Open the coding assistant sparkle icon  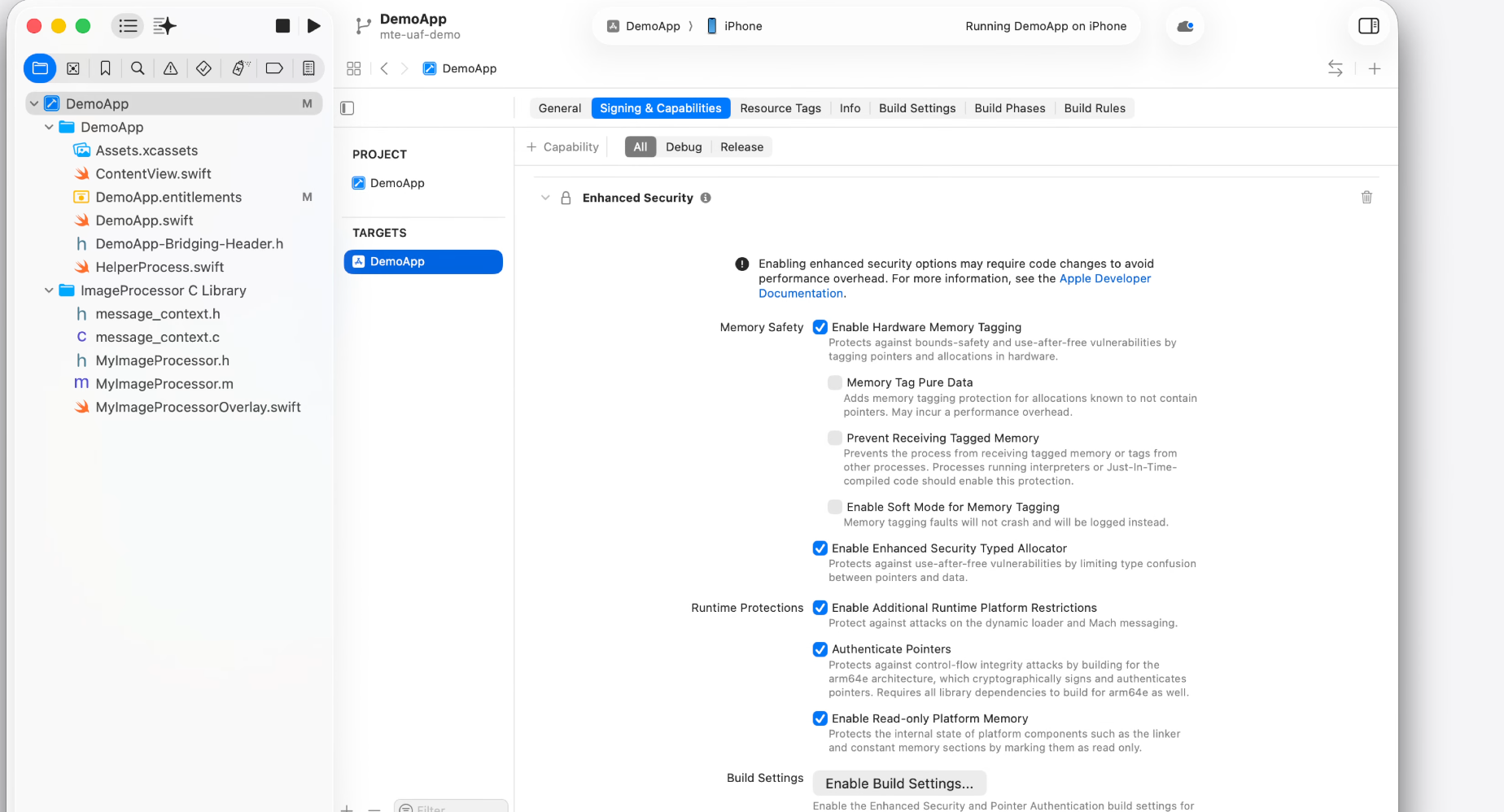164,26
